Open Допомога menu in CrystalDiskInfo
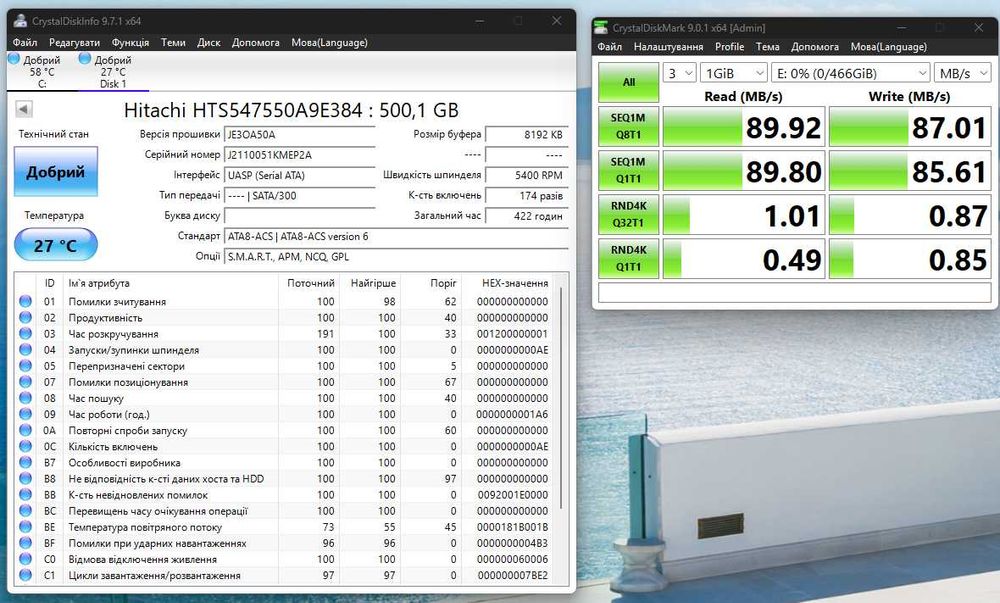This screenshot has width=1000, height=603. 256,43
